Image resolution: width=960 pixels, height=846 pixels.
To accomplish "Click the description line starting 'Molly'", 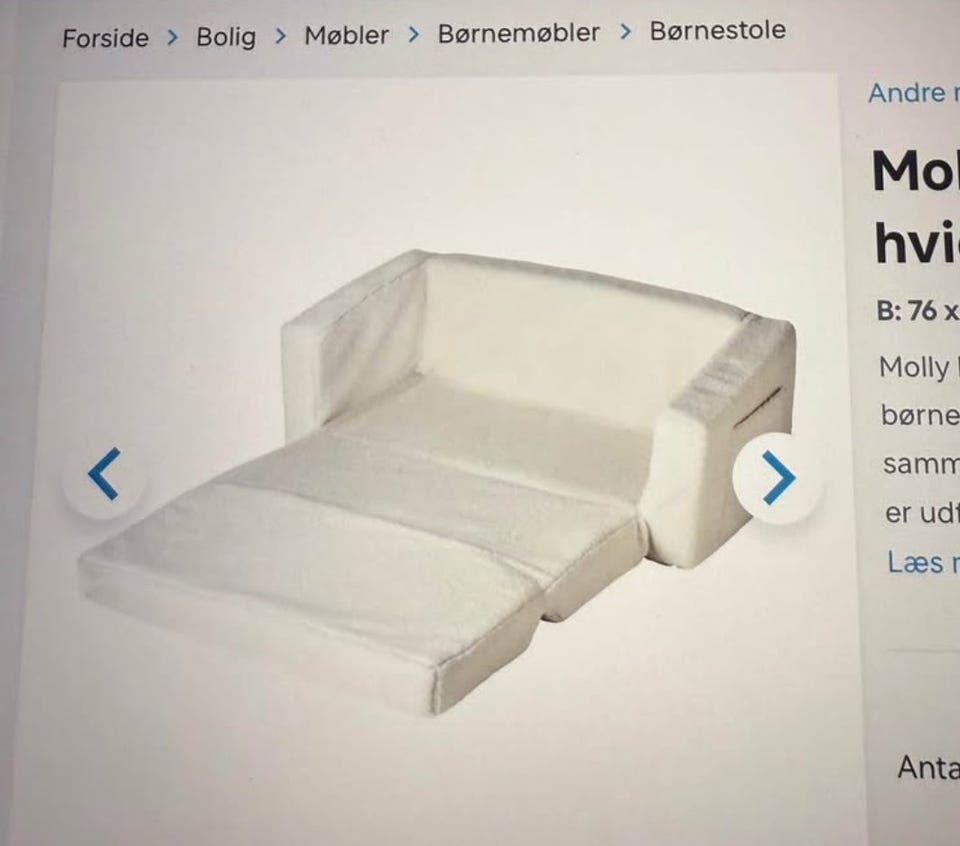I will click(918, 367).
